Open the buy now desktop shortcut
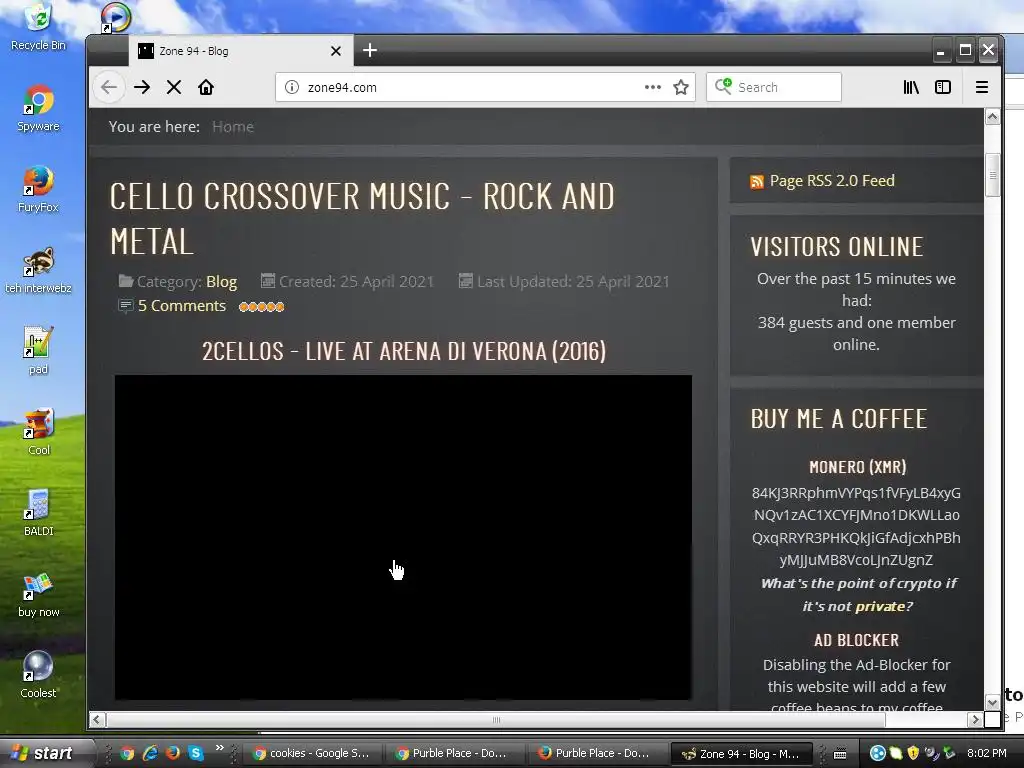The width and height of the screenshot is (1024, 768). pos(39,594)
